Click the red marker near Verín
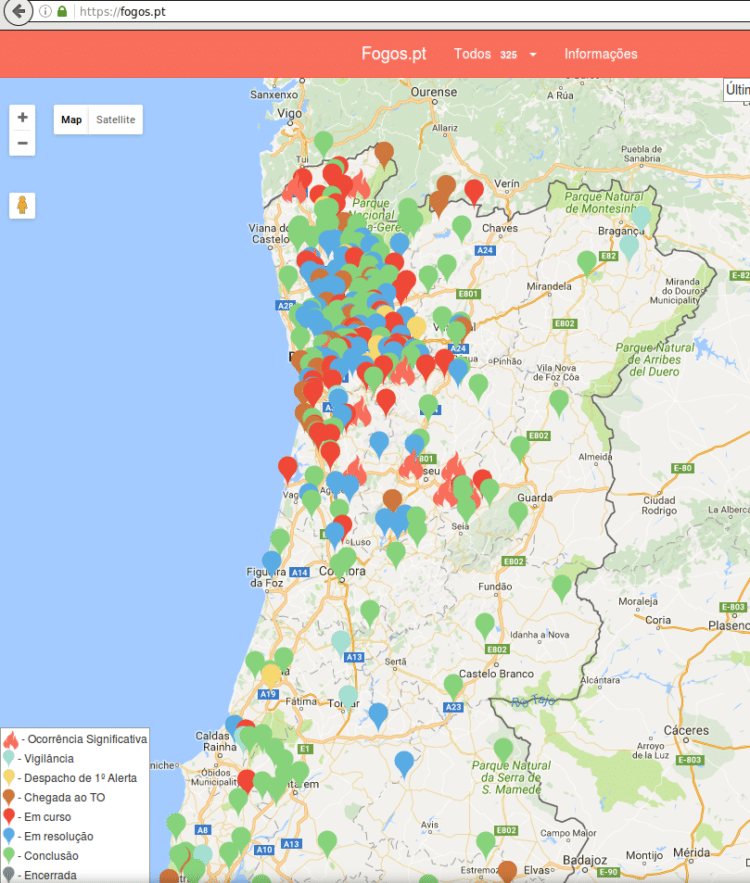750x883 pixels. pyautogui.click(x=474, y=191)
